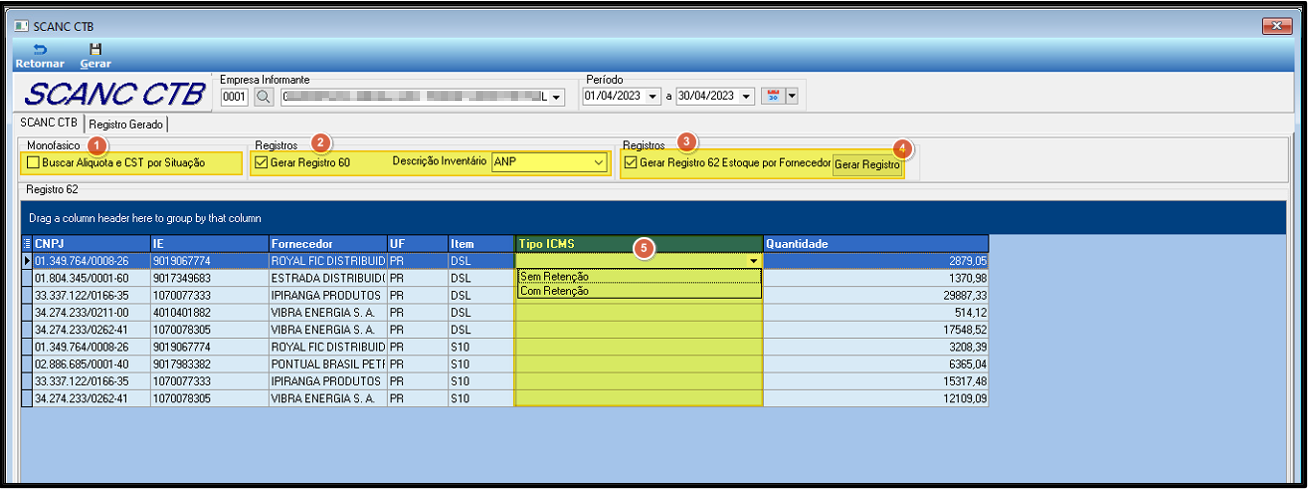Click quantity cell 29887,33
The image size is (1309, 489).
point(876,295)
